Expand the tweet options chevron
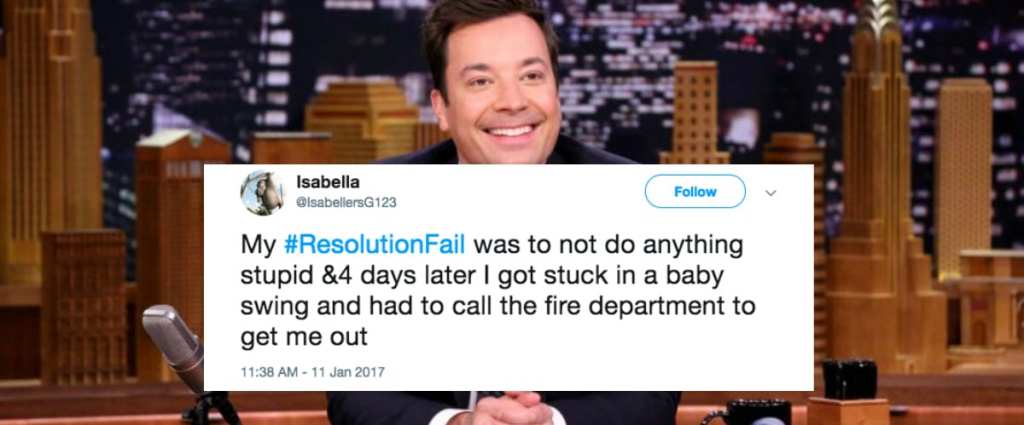The width and height of the screenshot is (1024, 425). click(771, 193)
